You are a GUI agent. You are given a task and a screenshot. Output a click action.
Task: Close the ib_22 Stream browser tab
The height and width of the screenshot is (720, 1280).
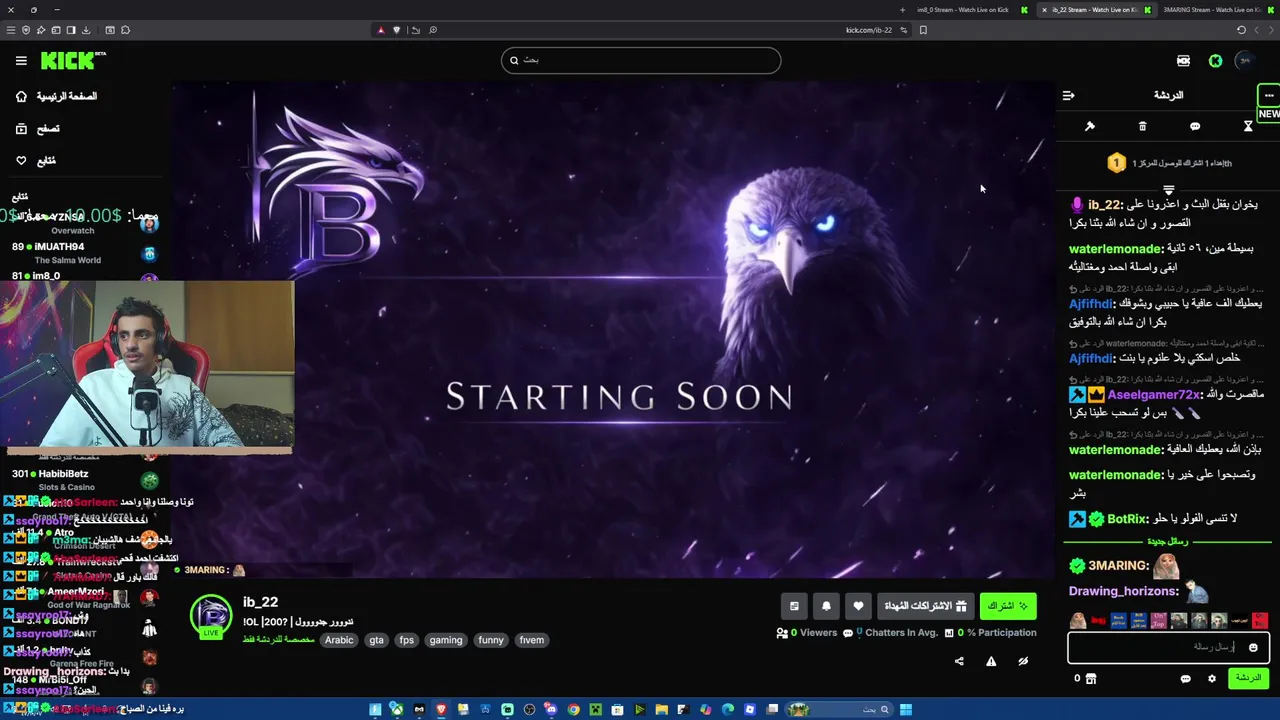[1044, 10]
